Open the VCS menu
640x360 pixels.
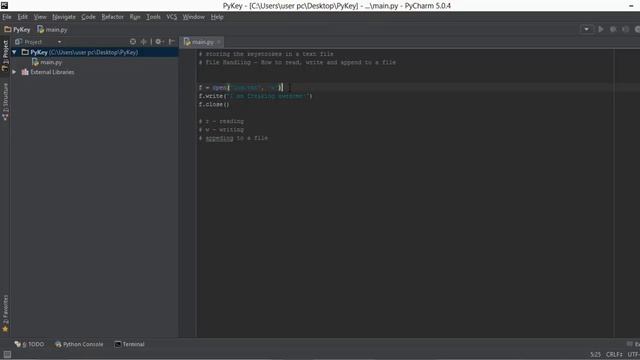(171, 17)
